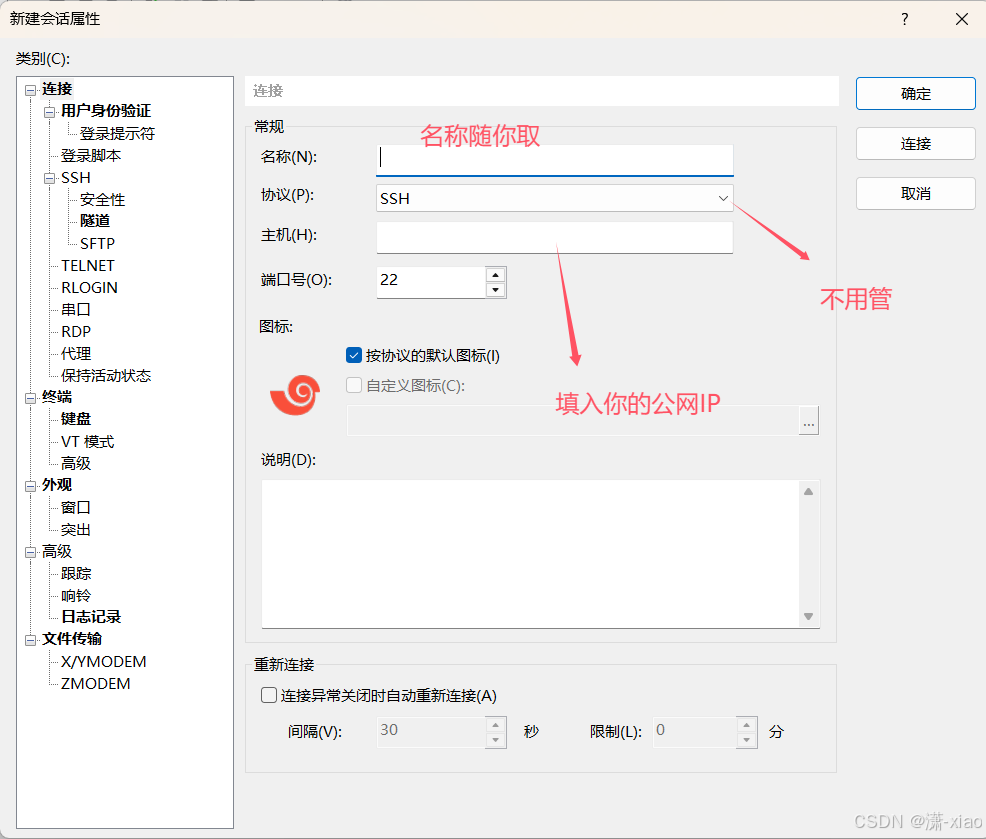Select 日志记录 tree item

point(91,617)
